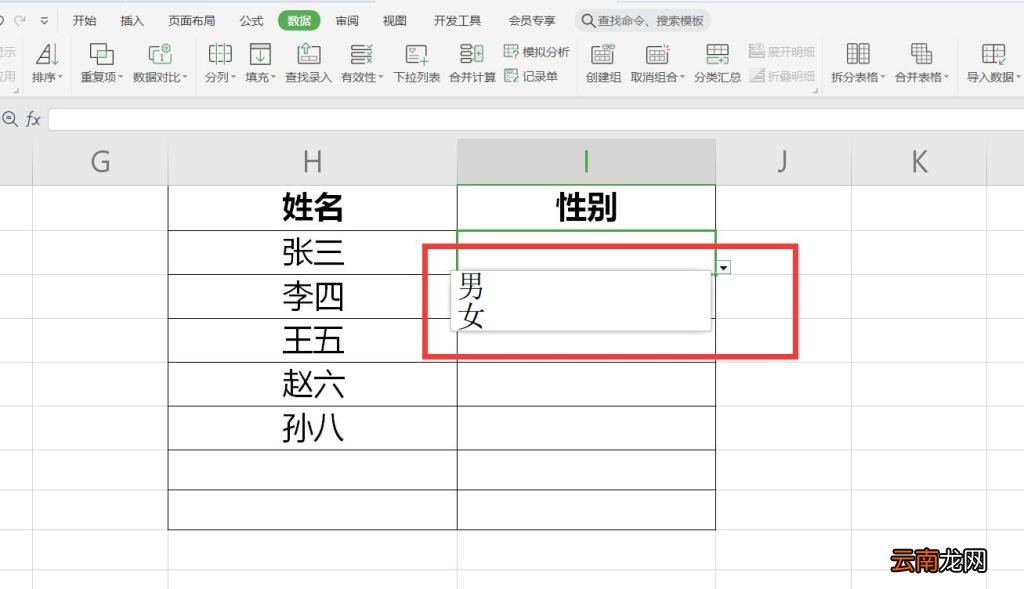Open What-If Analysis (模拟分析)
This screenshot has width=1024, height=589.
click(537, 51)
